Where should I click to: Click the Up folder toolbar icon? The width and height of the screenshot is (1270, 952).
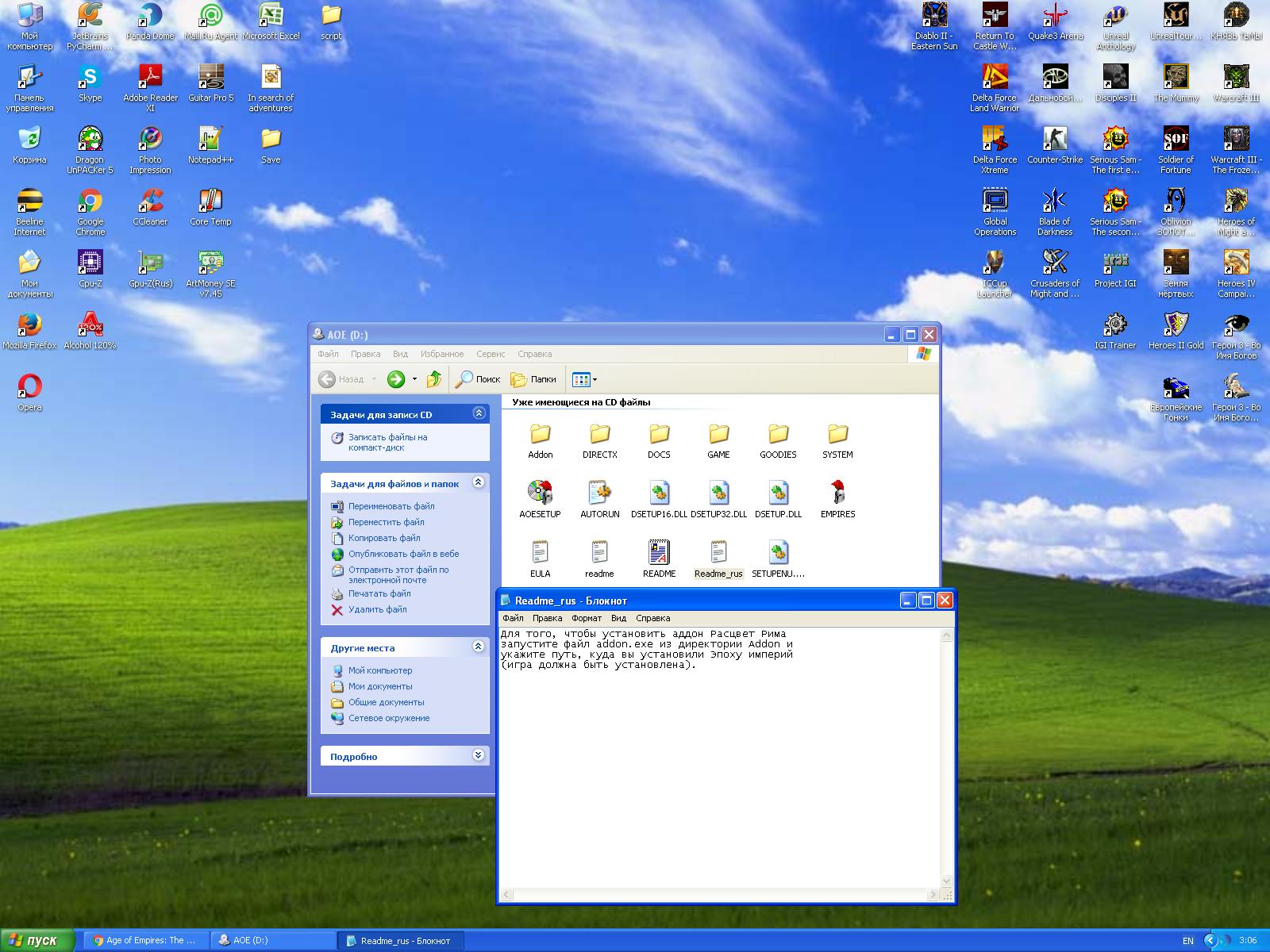434,379
